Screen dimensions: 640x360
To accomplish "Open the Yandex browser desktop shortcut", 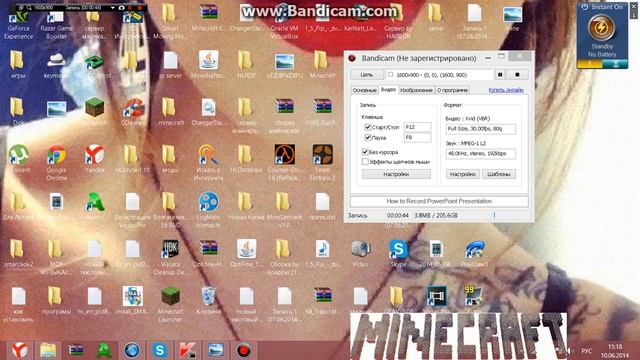I will coord(94,158).
